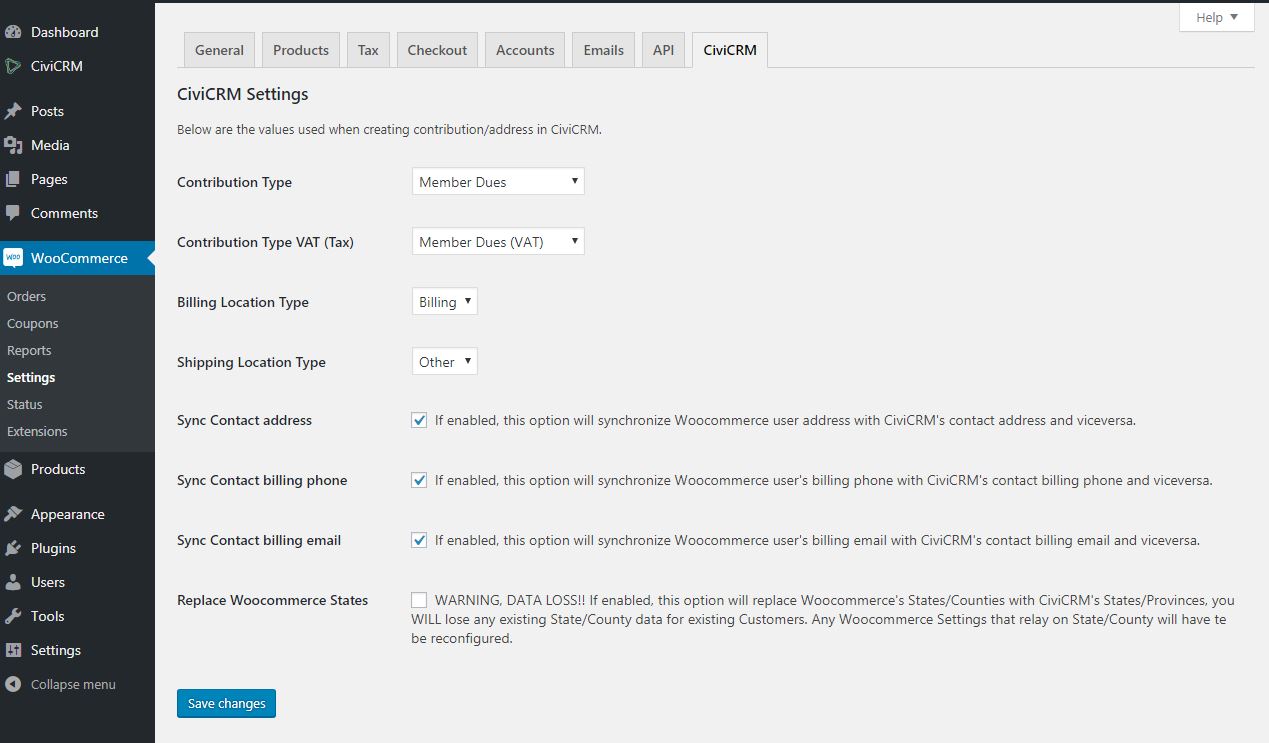Click the WooCommerce woo icon
Image resolution: width=1269 pixels, height=743 pixels.
(13, 258)
